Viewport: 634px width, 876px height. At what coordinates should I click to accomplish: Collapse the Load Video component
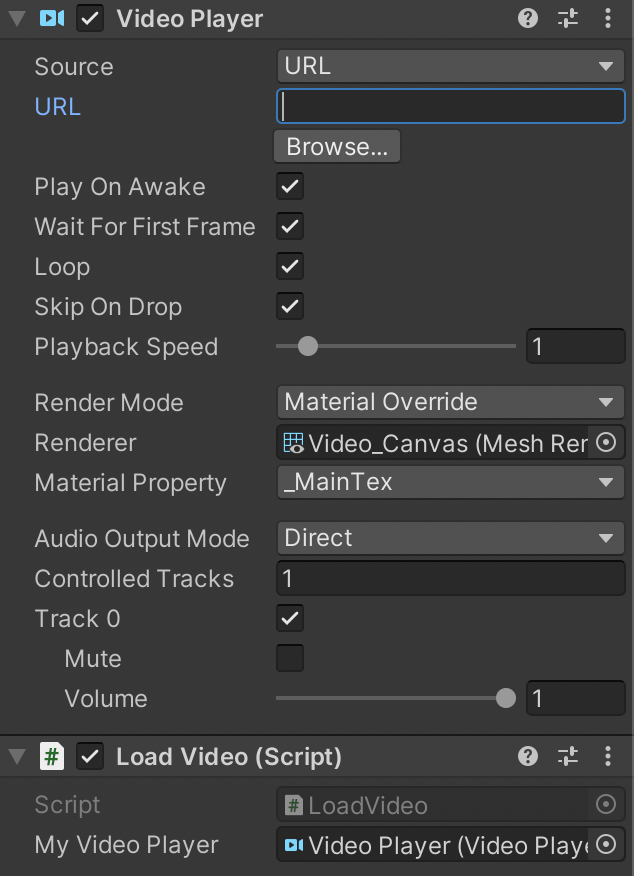click(16, 757)
